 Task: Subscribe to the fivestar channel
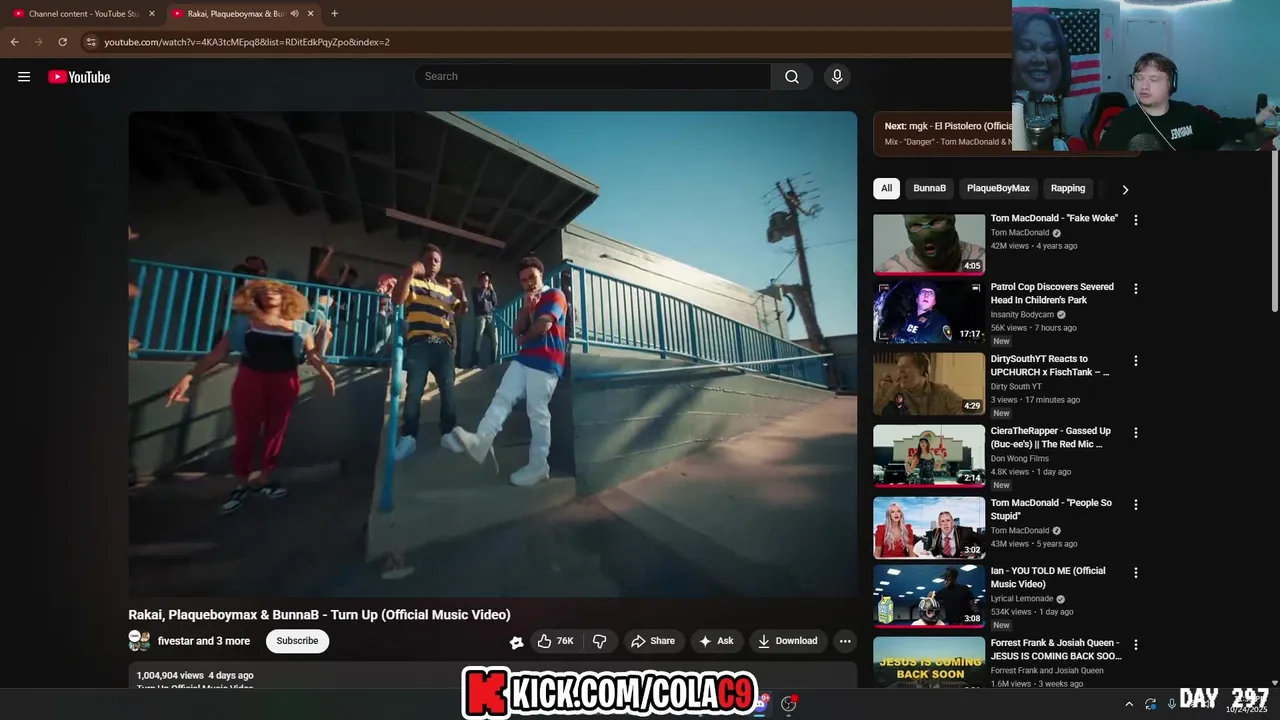pos(297,641)
